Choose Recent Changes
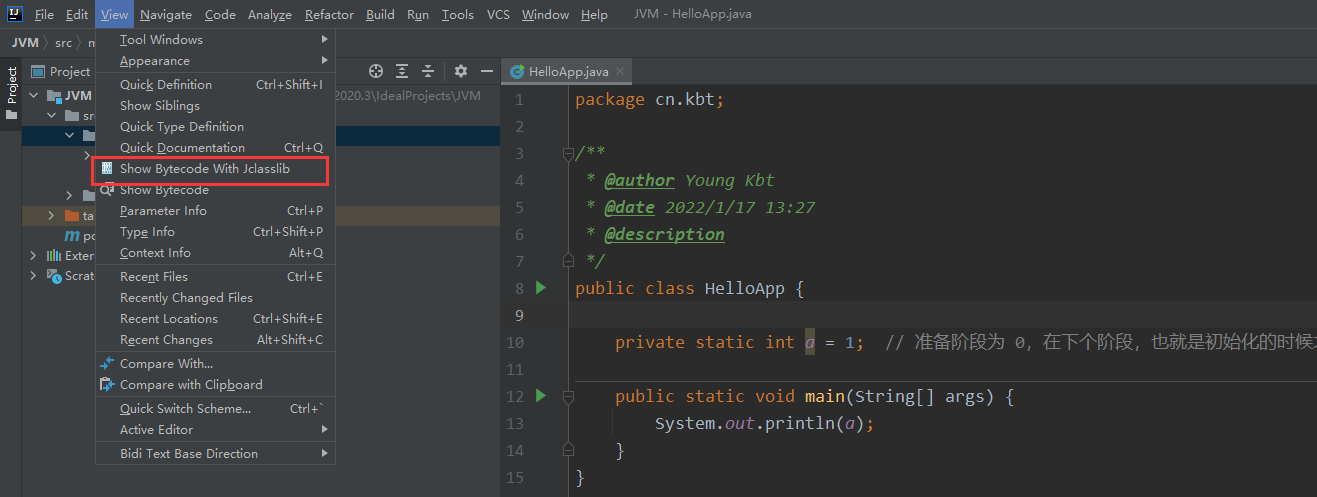The height and width of the screenshot is (497, 1317). coord(215,340)
